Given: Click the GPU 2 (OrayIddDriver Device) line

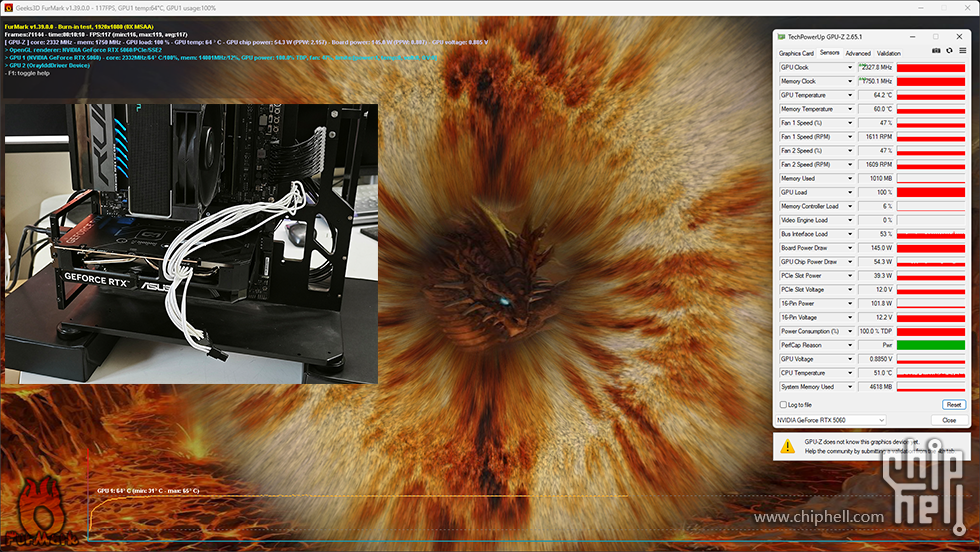Looking at the screenshot, I should tap(47, 65).
